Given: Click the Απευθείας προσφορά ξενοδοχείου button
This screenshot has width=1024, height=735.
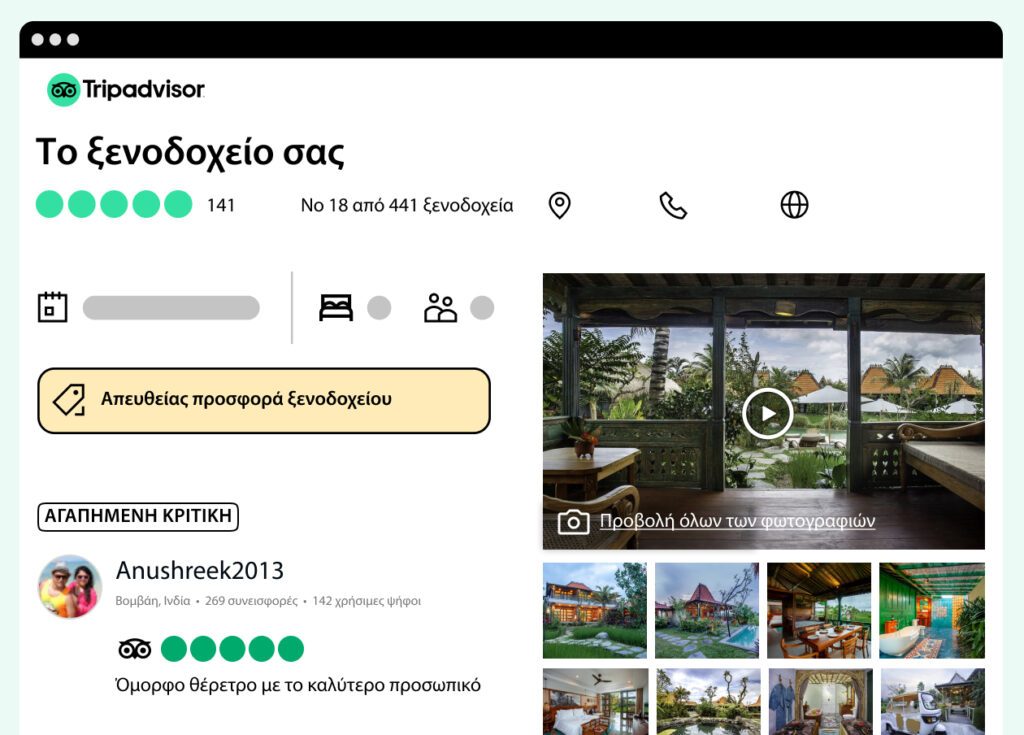Looking at the screenshot, I should 264,400.
